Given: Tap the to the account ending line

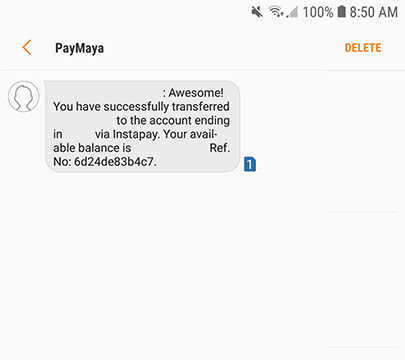Looking at the screenshot, I should coord(173,120).
